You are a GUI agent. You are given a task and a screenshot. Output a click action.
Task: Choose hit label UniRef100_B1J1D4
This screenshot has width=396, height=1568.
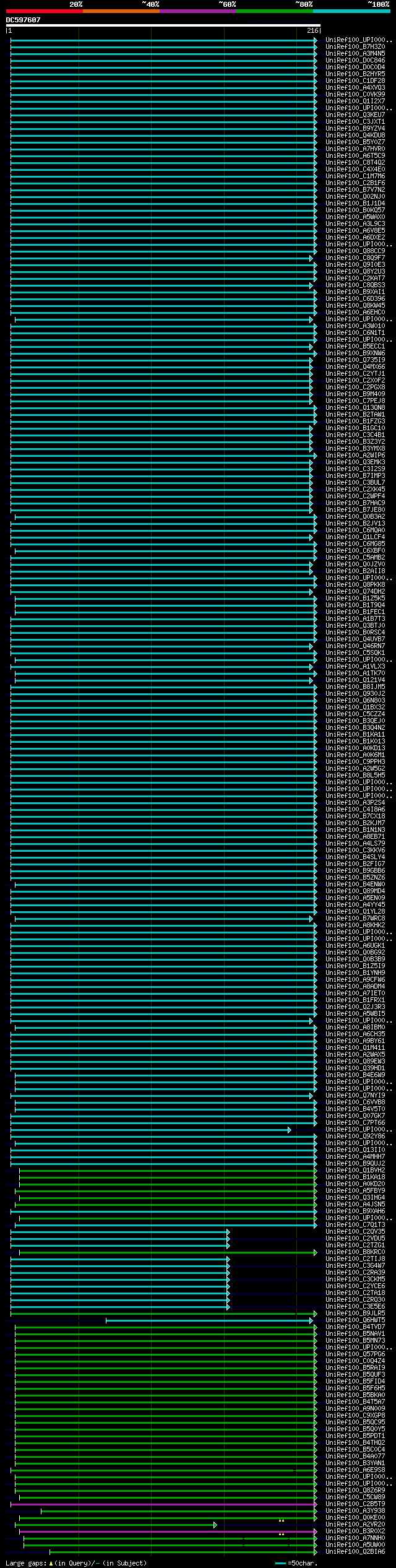pyautogui.click(x=355, y=203)
